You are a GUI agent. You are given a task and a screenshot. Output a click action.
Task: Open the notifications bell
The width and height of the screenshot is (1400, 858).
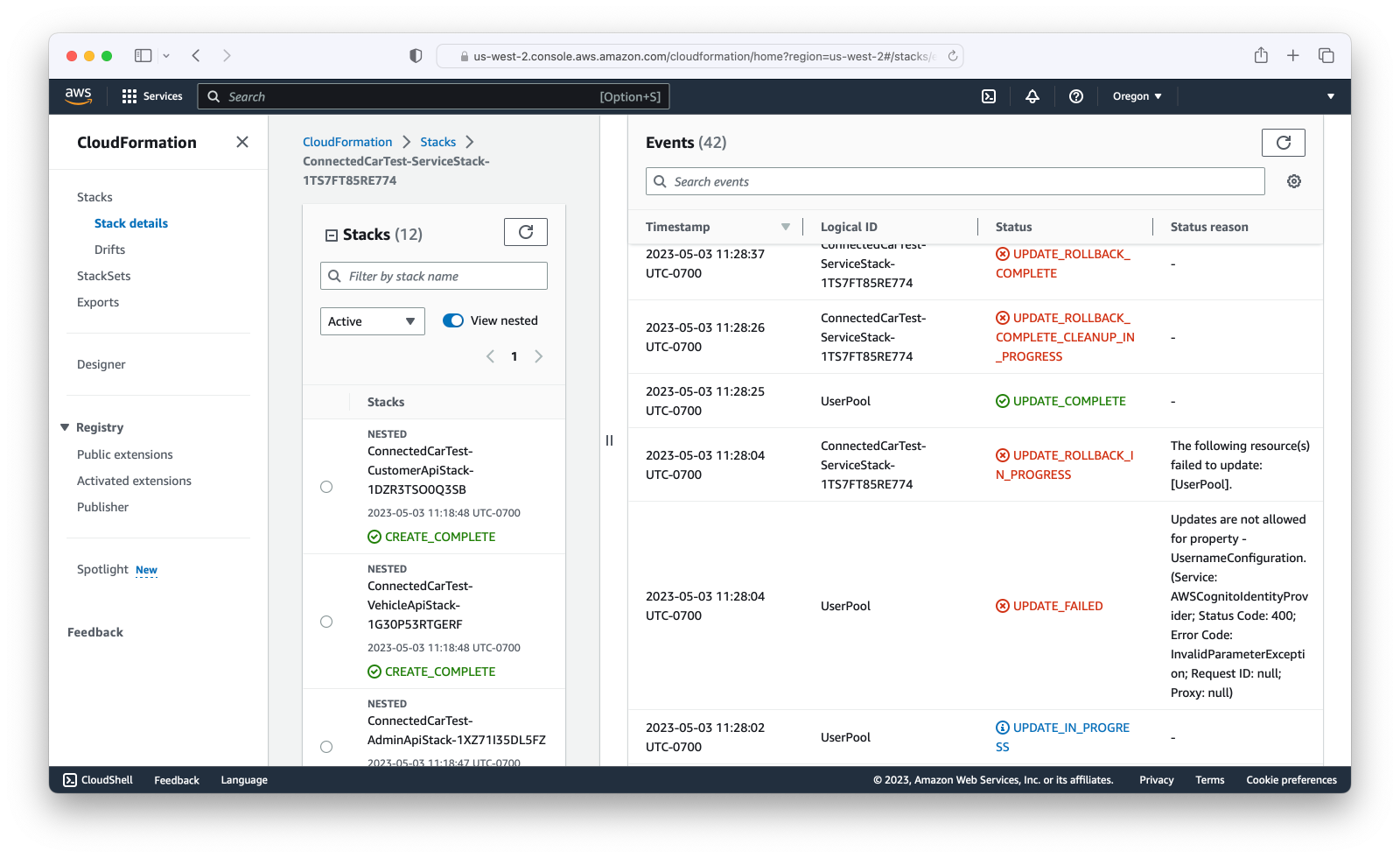(1032, 96)
